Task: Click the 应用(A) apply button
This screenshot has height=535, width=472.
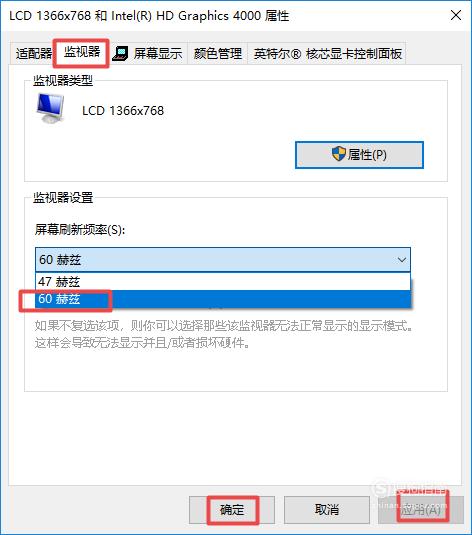Action: [421, 510]
